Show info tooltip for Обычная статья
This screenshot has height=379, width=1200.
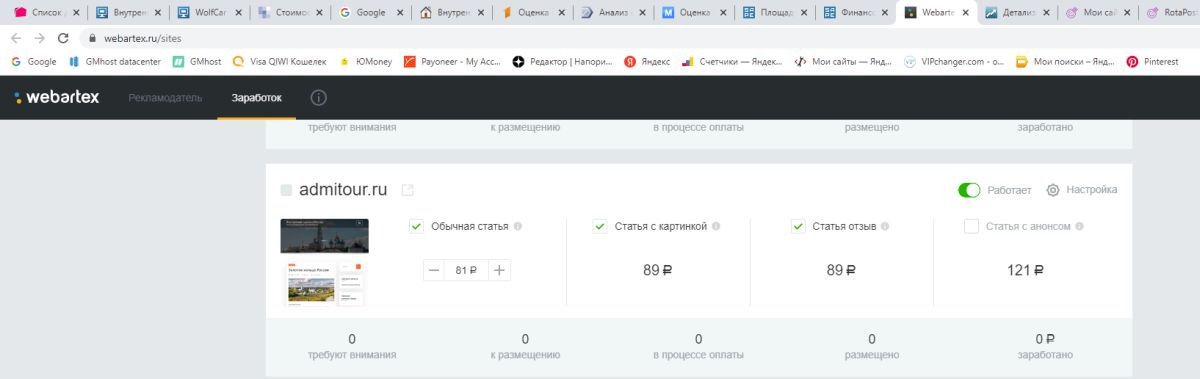coord(518,227)
